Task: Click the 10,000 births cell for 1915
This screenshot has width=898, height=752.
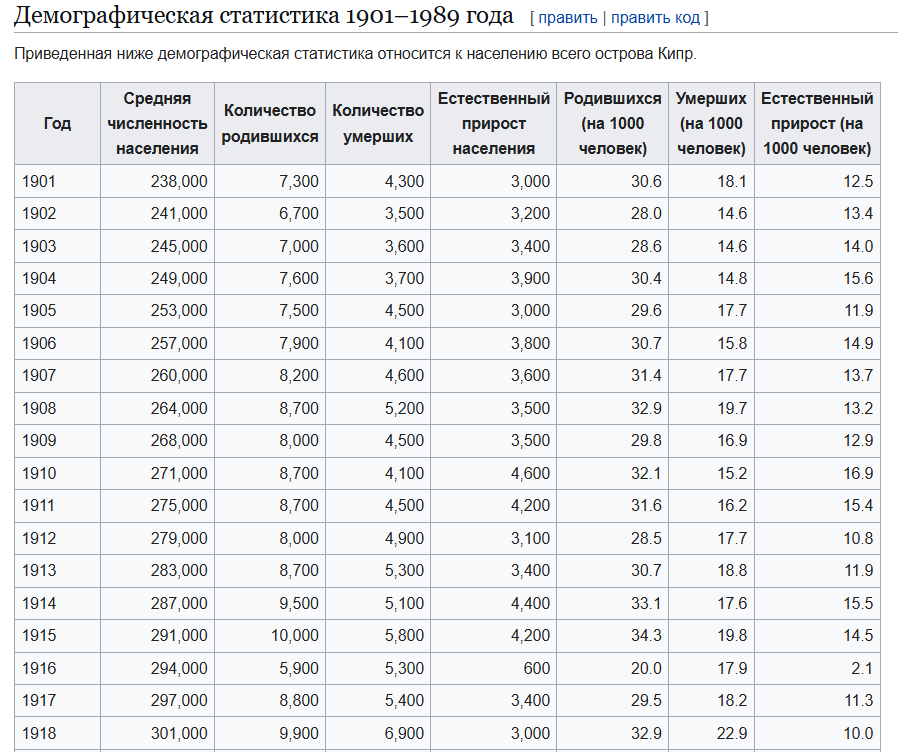Action: (x=270, y=636)
